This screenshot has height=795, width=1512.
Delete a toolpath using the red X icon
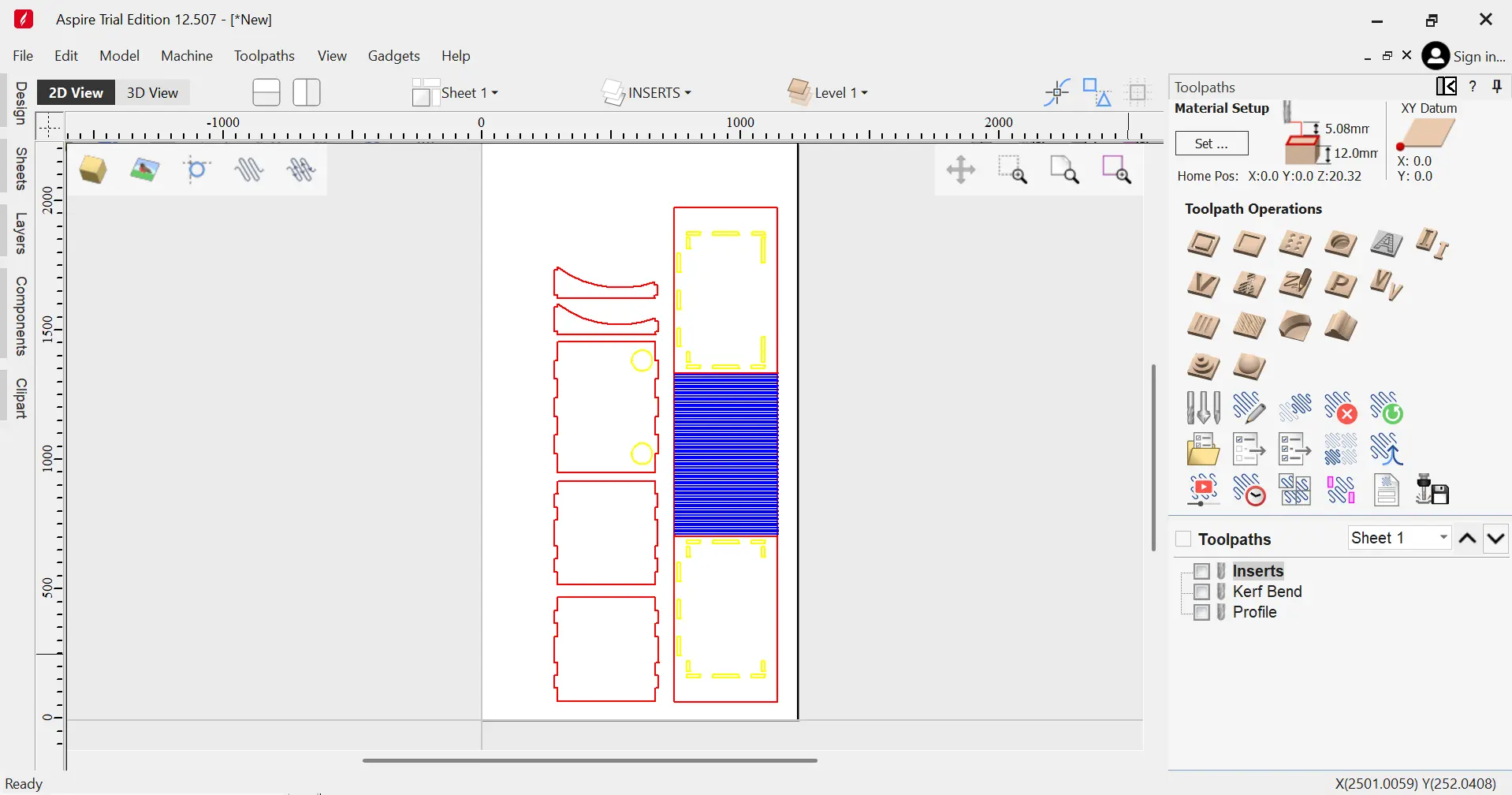click(x=1341, y=408)
